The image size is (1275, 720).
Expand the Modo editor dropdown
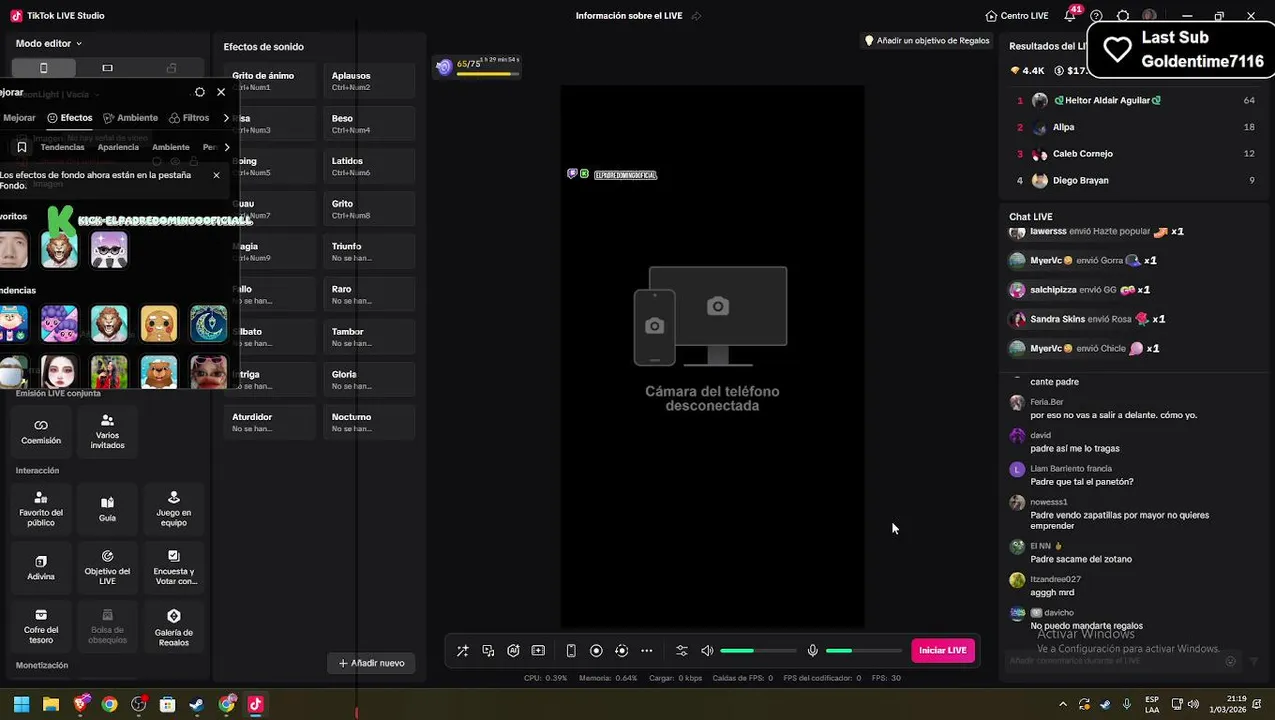pyautogui.click(x=49, y=43)
